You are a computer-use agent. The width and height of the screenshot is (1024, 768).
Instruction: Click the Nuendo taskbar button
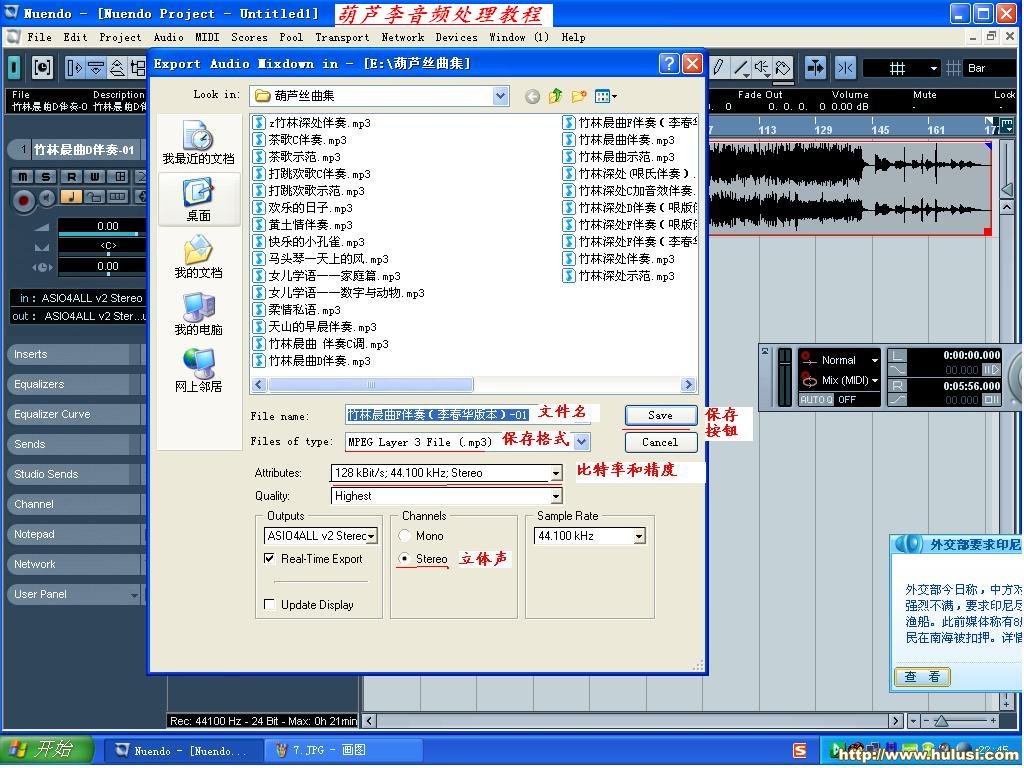coord(182,750)
